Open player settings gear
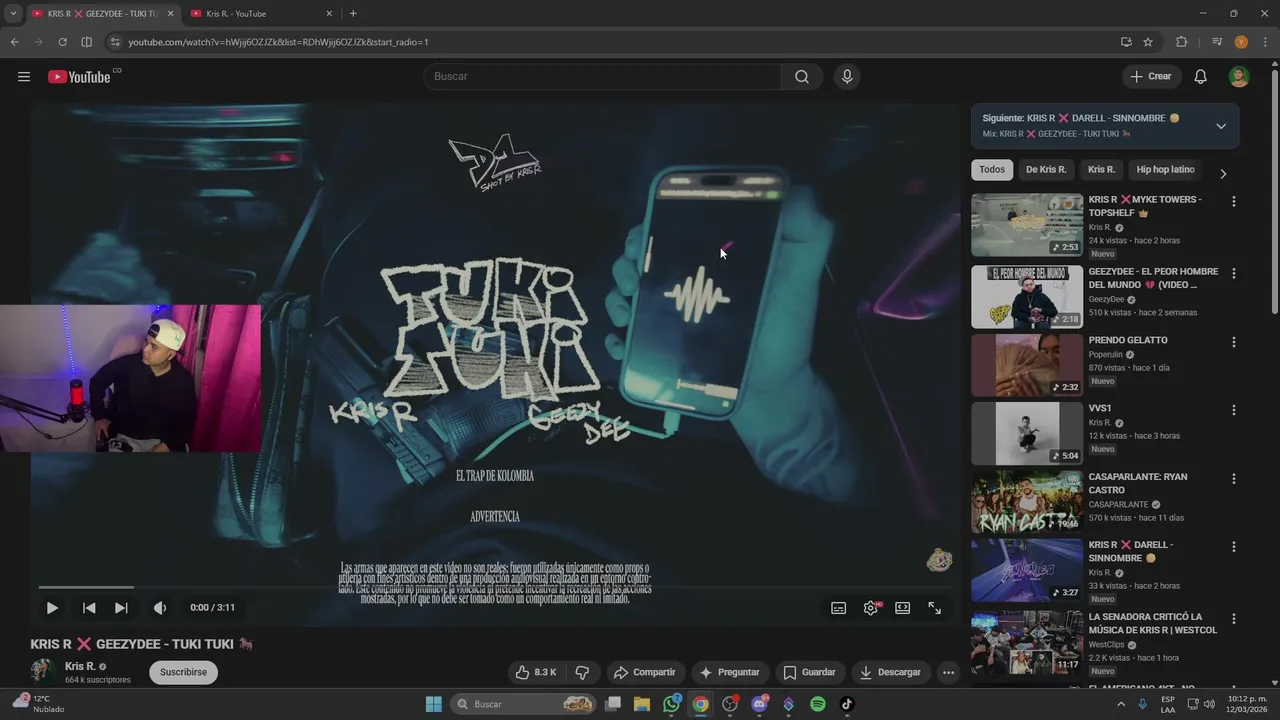Image resolution: width=1280 pixels, height=720 pixels. tap(871, 608)
